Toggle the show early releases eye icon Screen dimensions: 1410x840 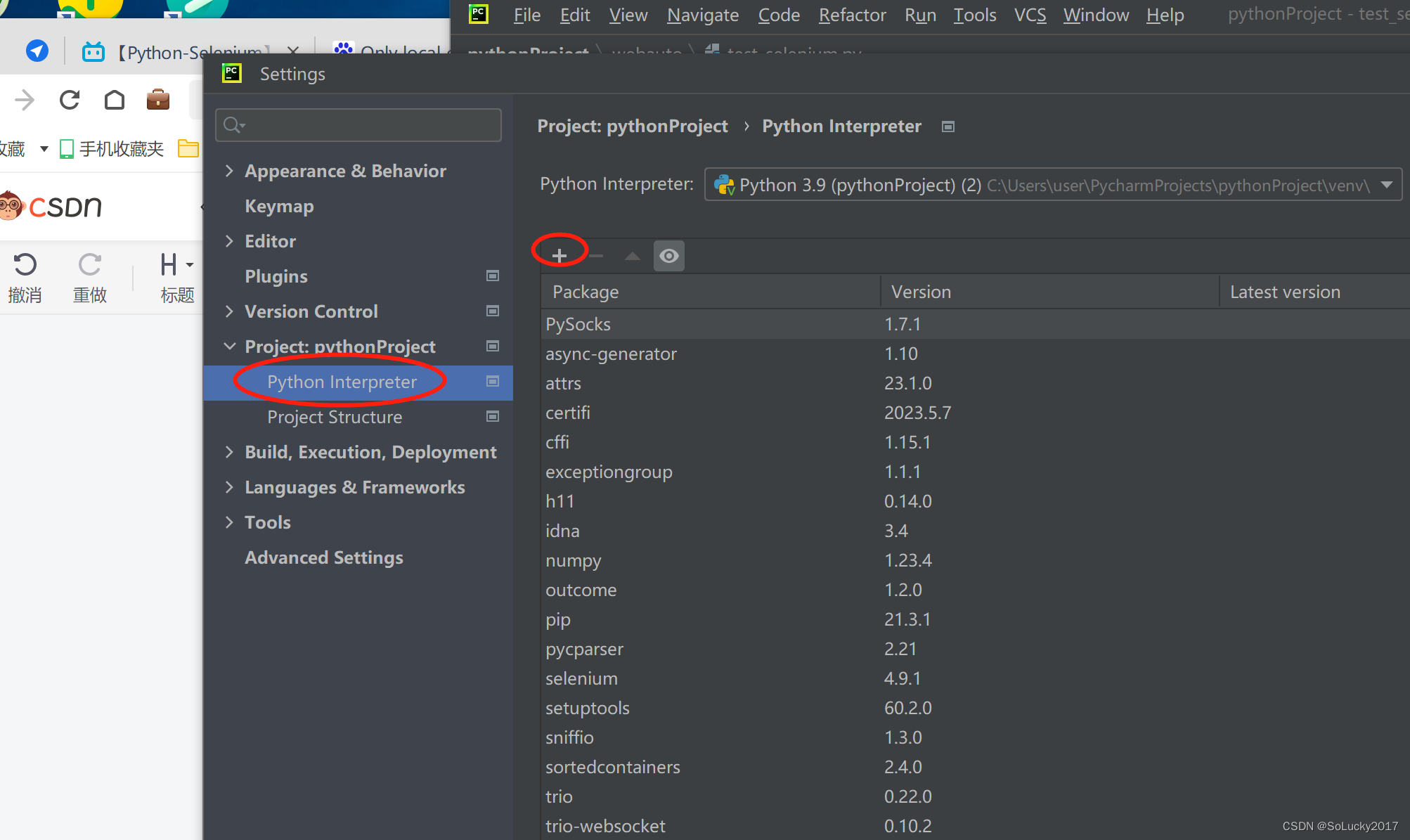(x=668, y=255)
